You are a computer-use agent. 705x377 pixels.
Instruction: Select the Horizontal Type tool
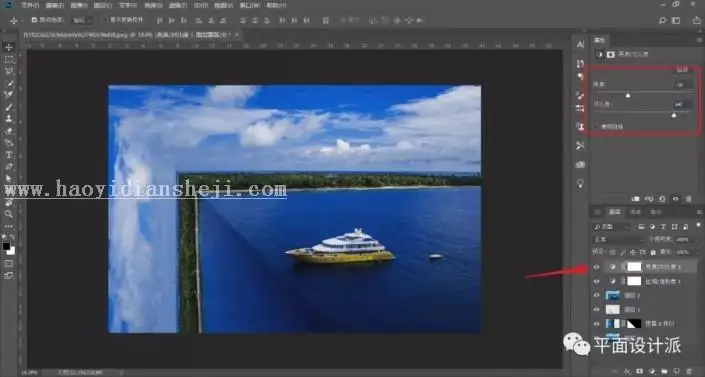pyautogui.click(x=9, y=155)
